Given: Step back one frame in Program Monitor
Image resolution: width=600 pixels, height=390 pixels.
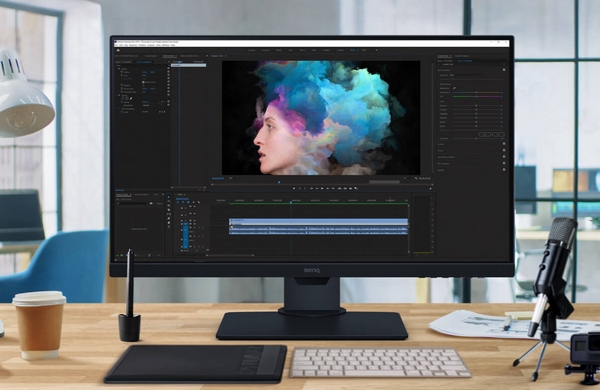Looking at the screenshot, I should [317, 188].
